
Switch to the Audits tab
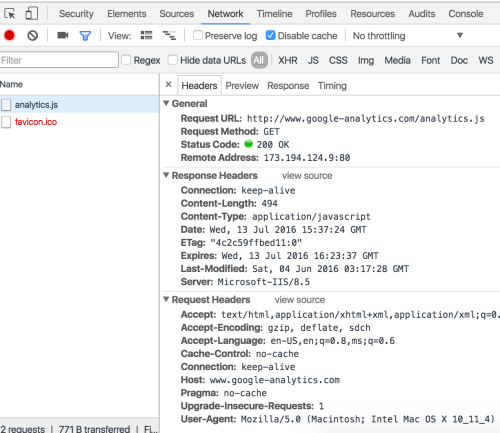coord(422,14)
